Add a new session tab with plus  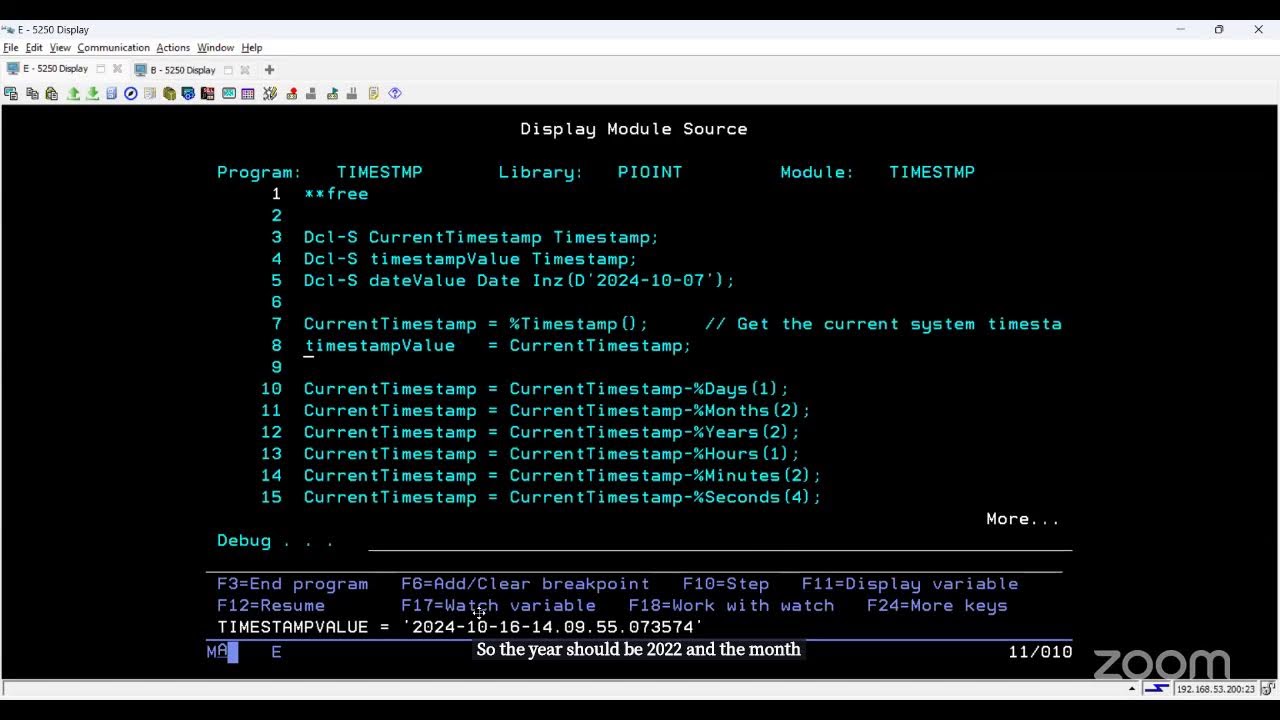[269, 69]
